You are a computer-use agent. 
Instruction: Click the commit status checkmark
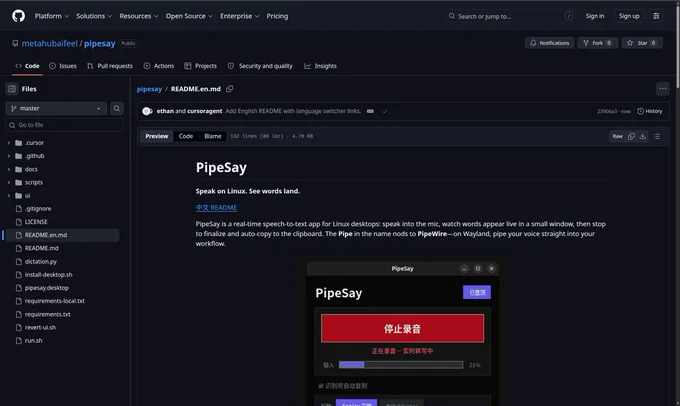tap(385, 111)
